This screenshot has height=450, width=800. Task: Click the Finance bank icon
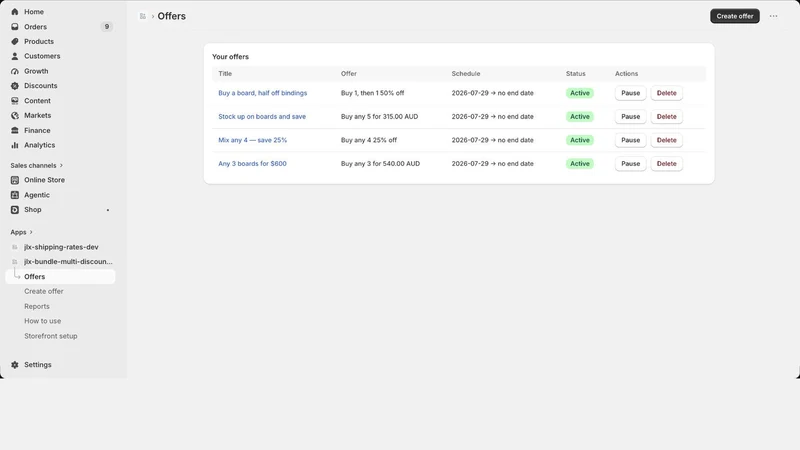coord(15,130)
